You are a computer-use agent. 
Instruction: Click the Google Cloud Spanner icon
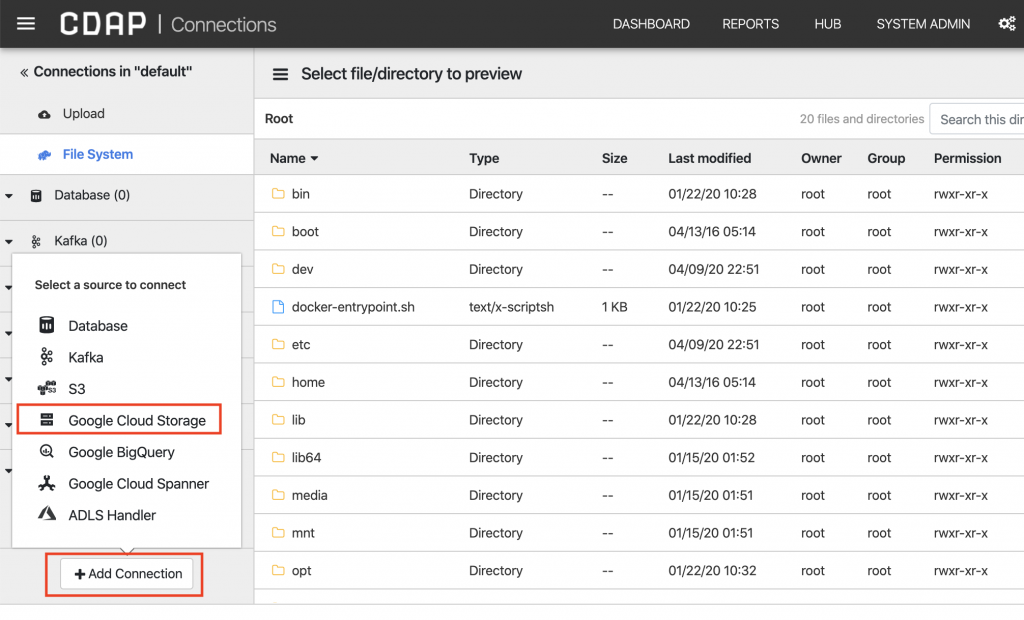pos(46,484)
